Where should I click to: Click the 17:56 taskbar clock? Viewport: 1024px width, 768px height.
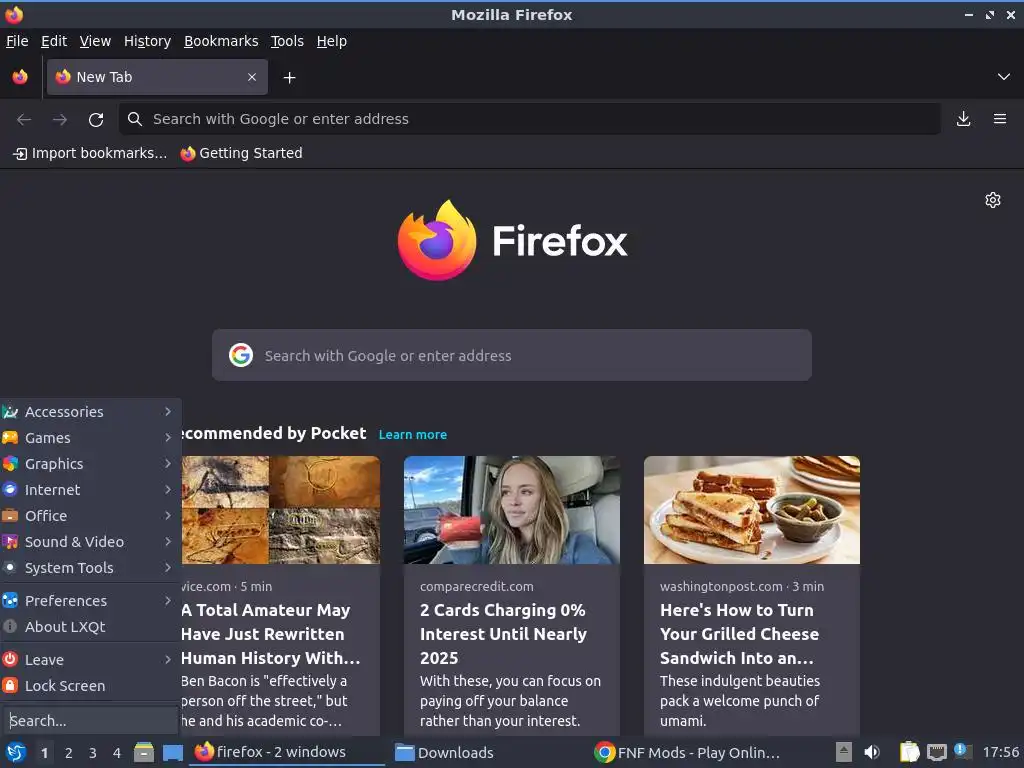click(x=1000, y=752)
